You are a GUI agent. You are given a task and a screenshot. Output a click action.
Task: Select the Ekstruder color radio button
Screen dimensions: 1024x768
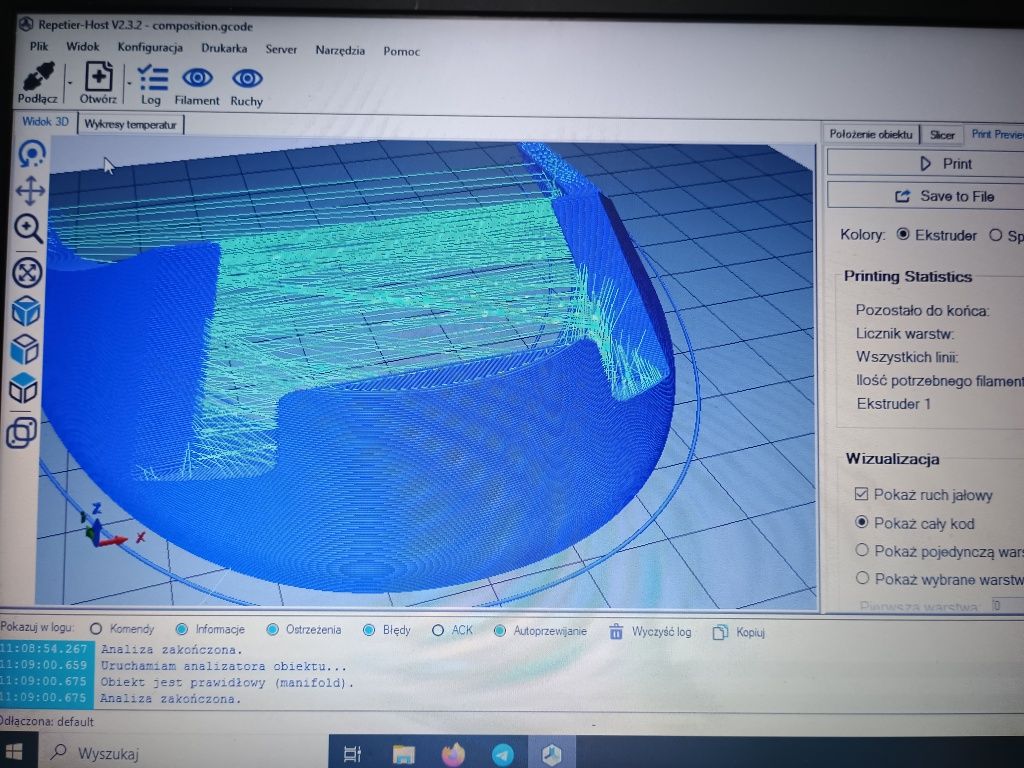[x=903, y=234]
